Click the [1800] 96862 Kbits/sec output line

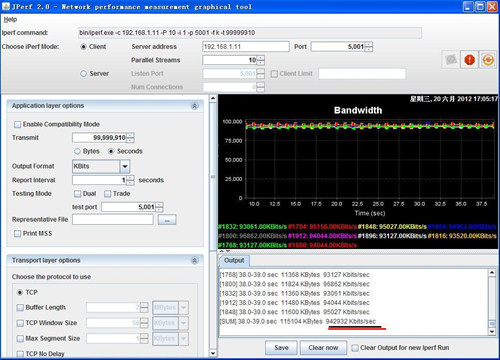tap(295, 284)
